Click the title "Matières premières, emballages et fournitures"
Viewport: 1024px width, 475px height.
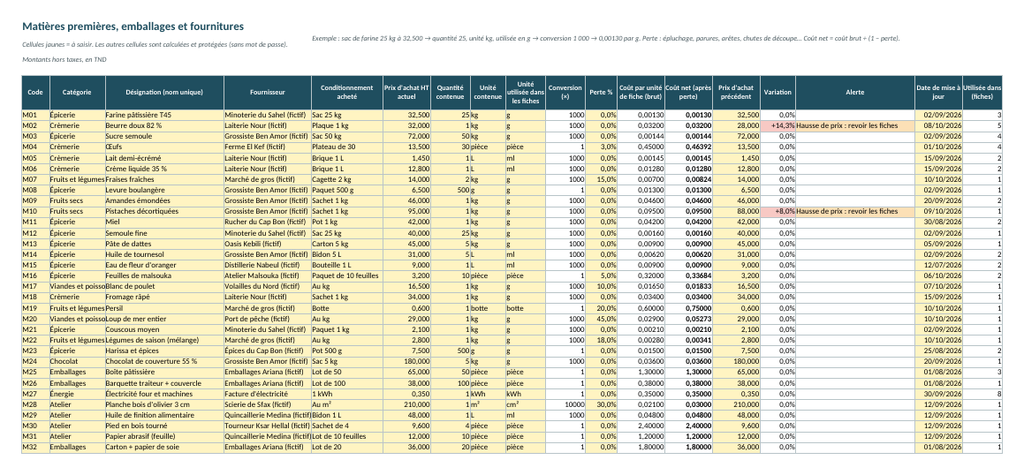[133, 27]
